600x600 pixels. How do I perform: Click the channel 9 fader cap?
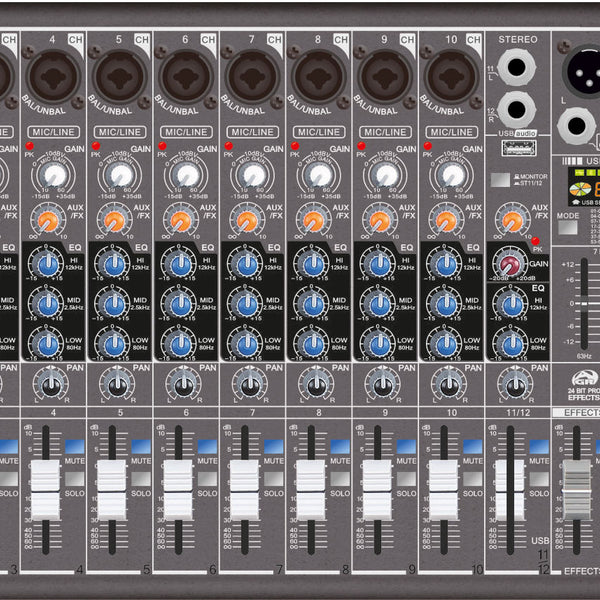click(377, 490)
